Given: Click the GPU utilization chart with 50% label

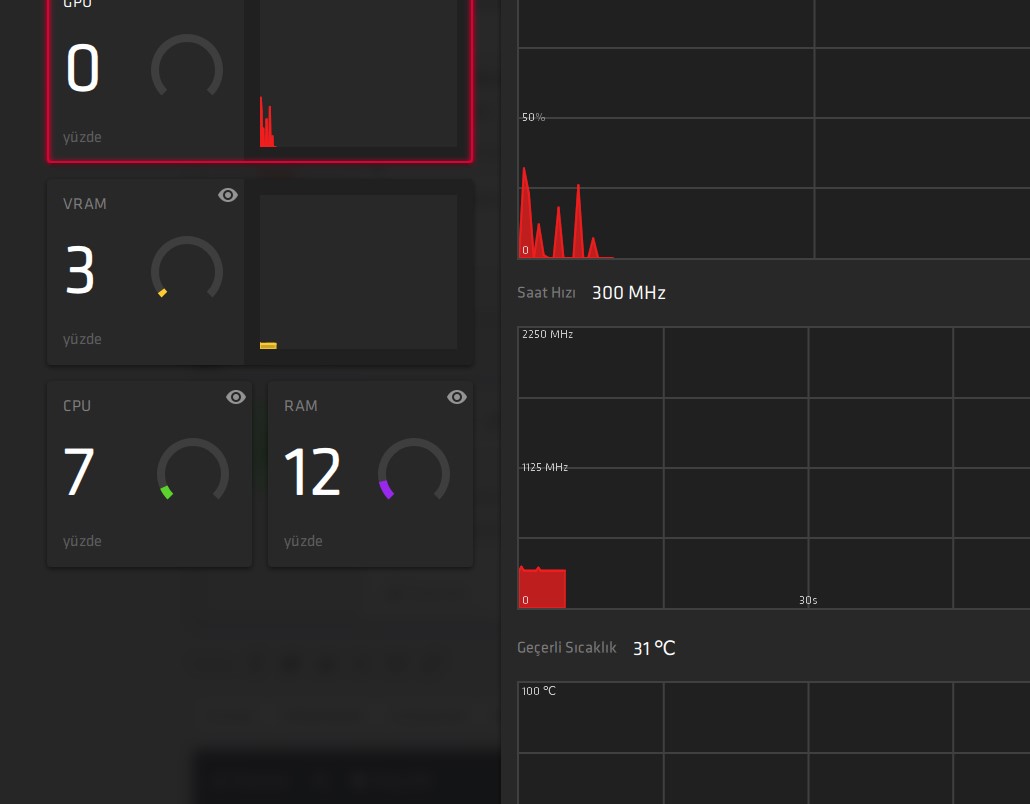Looking at the screenshot, I should click(x=774, y=129).
